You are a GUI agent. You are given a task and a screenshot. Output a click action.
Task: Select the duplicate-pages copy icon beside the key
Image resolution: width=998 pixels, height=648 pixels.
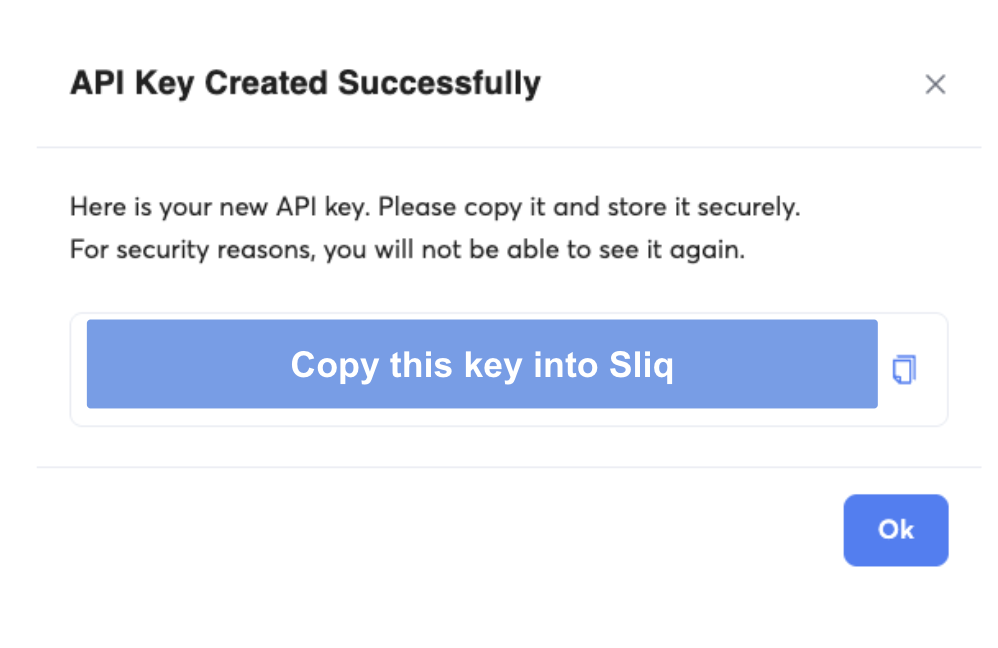coord(904,369)
